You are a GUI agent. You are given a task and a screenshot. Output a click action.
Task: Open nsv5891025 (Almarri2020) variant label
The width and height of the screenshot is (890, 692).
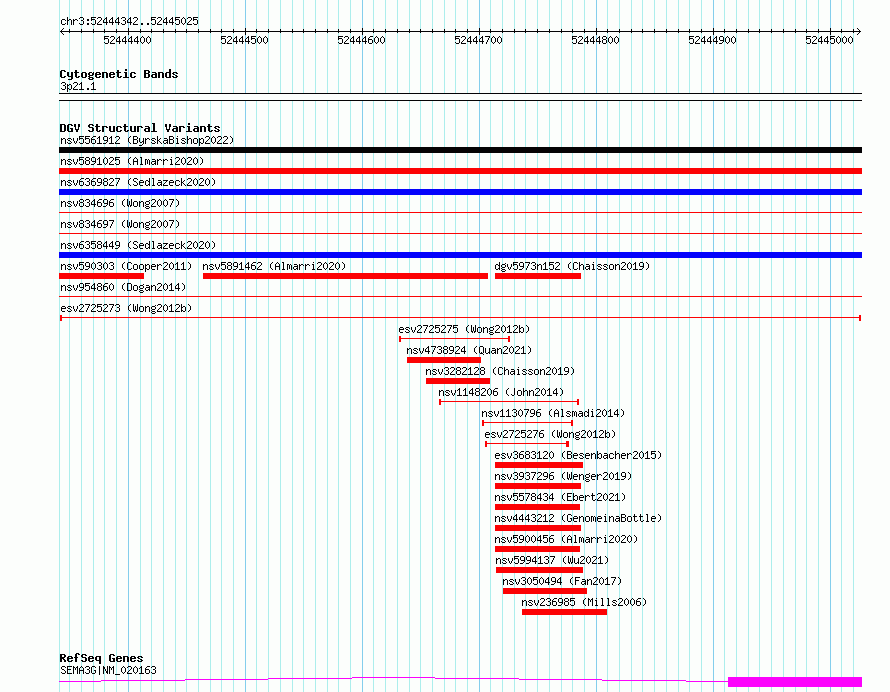(x=132, y=161)
